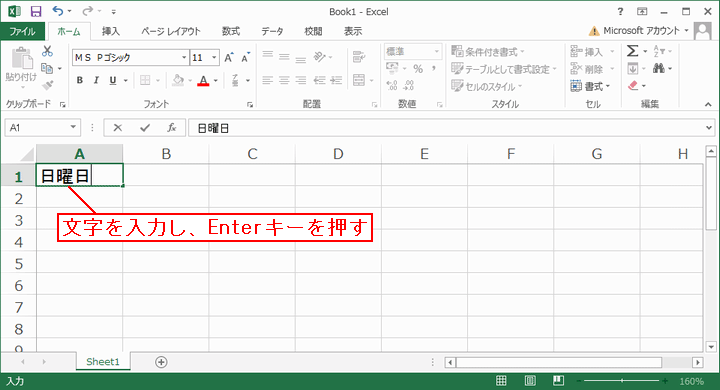Align text to vertical middle
Image resolution: width=720 pixels, height=390 pixels.
coord(284,57)
